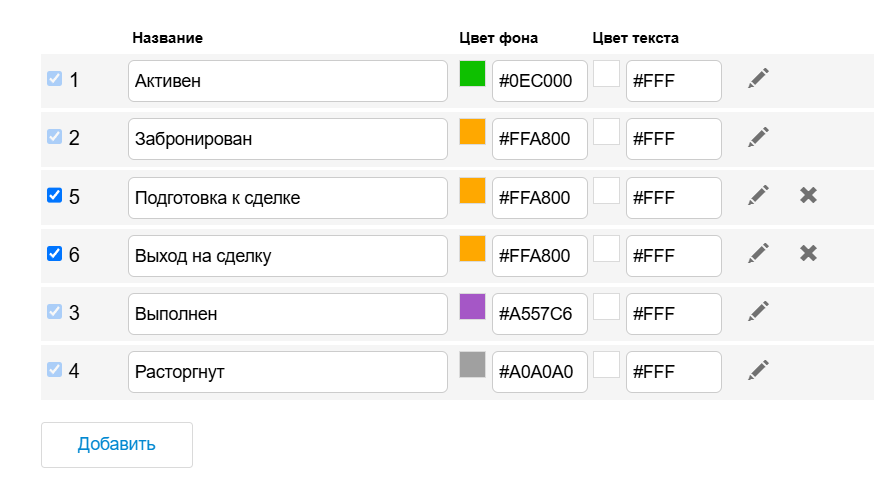The height and width of the screenshot is (488, 874).
Task: Focus the #0EC000 background color field
Action: pyautogui.click(x=539, y=81)
